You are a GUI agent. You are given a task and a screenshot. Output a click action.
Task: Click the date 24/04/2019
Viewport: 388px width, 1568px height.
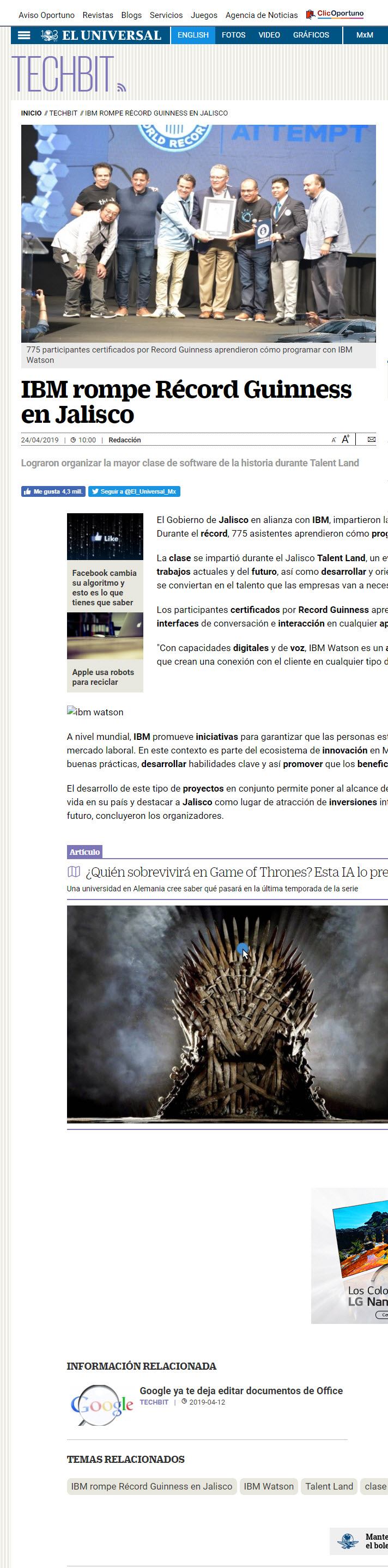pyautogui.click(x=40, y=440)
